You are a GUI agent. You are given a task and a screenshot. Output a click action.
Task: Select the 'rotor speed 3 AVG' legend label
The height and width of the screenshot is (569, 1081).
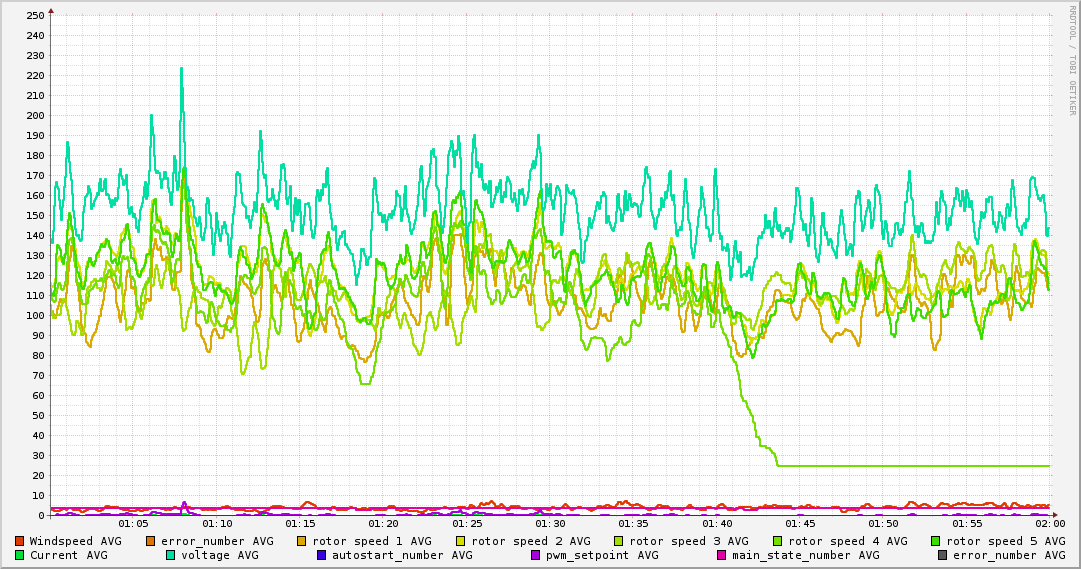[x=689, y=541]
